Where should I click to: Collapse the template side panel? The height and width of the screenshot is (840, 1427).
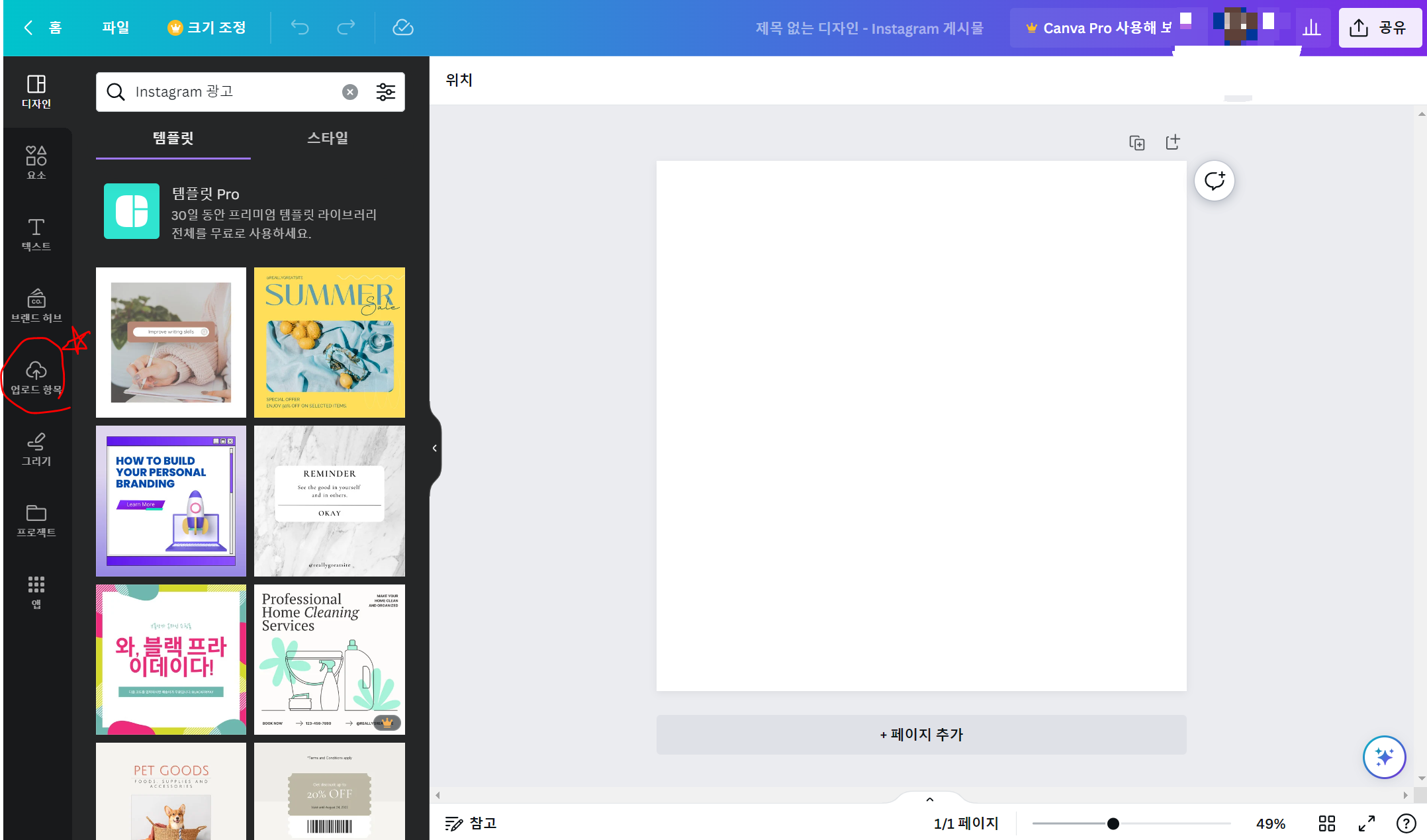[435, 447]
